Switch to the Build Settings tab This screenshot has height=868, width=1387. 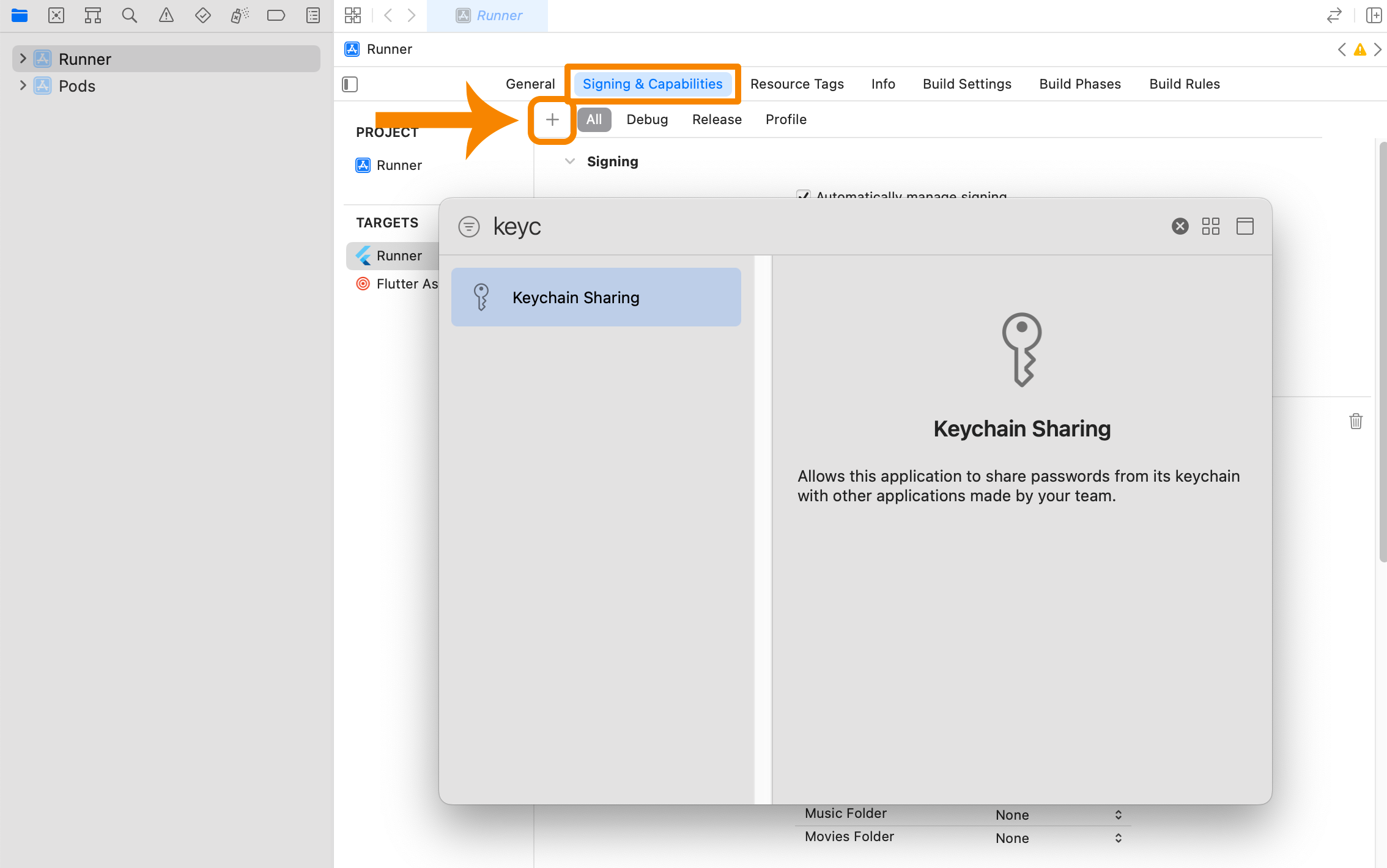[966, 84]
